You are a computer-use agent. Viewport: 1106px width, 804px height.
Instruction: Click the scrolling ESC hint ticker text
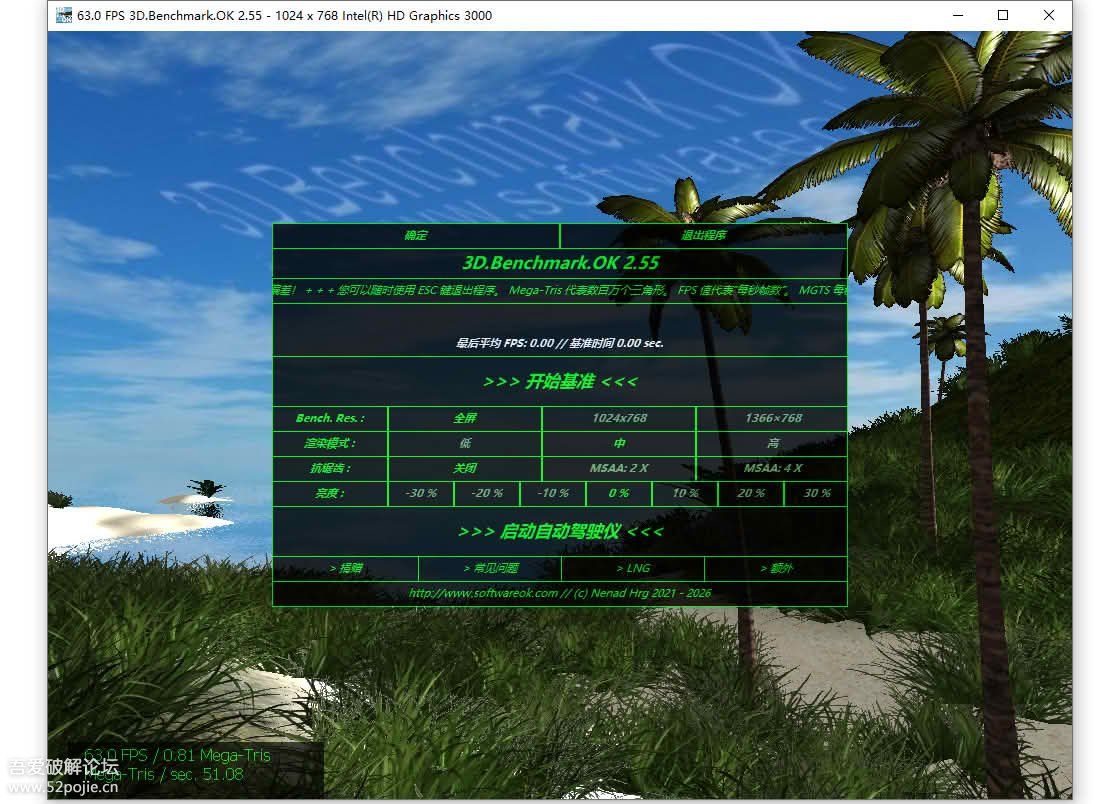tap(560, 291)
